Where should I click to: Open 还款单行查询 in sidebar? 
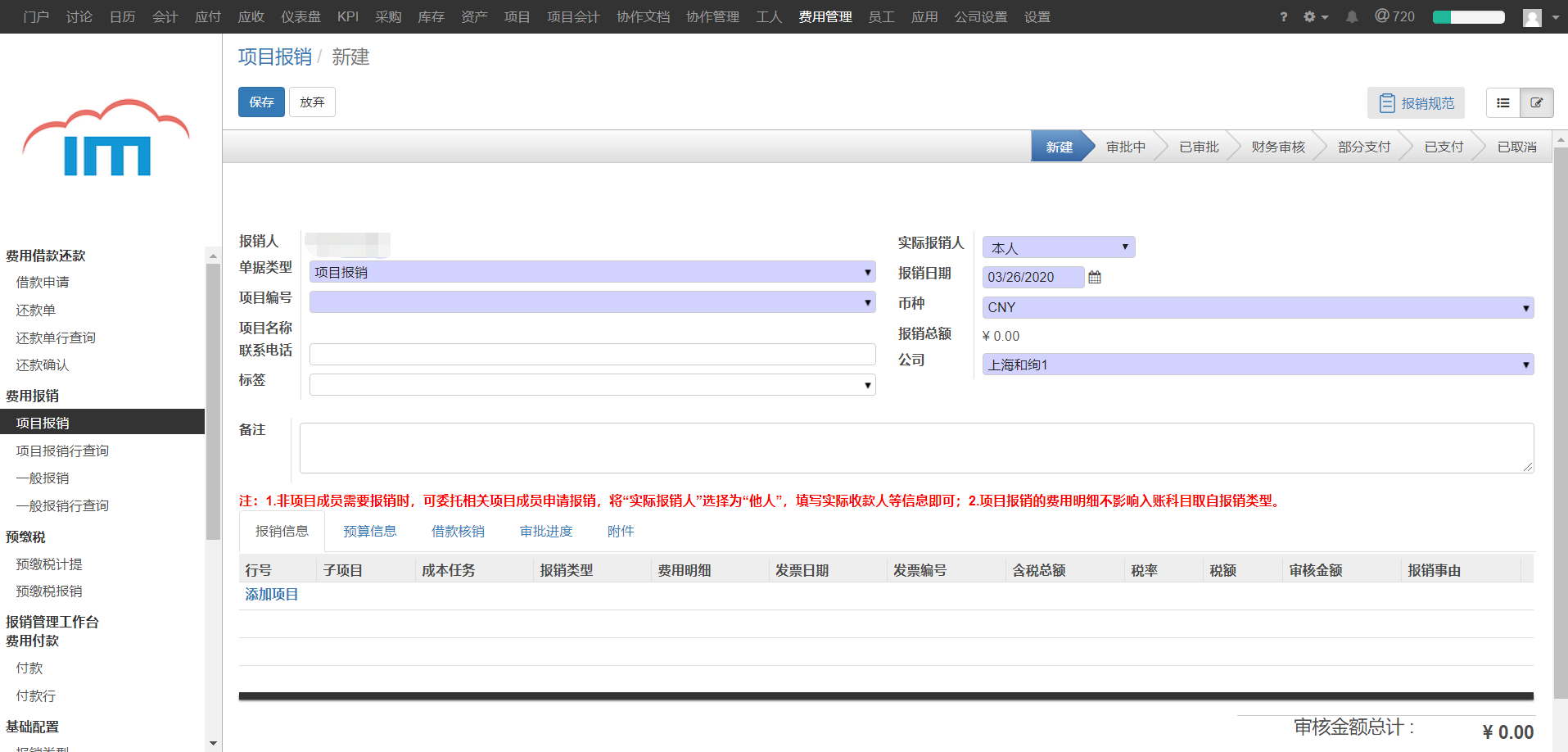click(56, 338)
